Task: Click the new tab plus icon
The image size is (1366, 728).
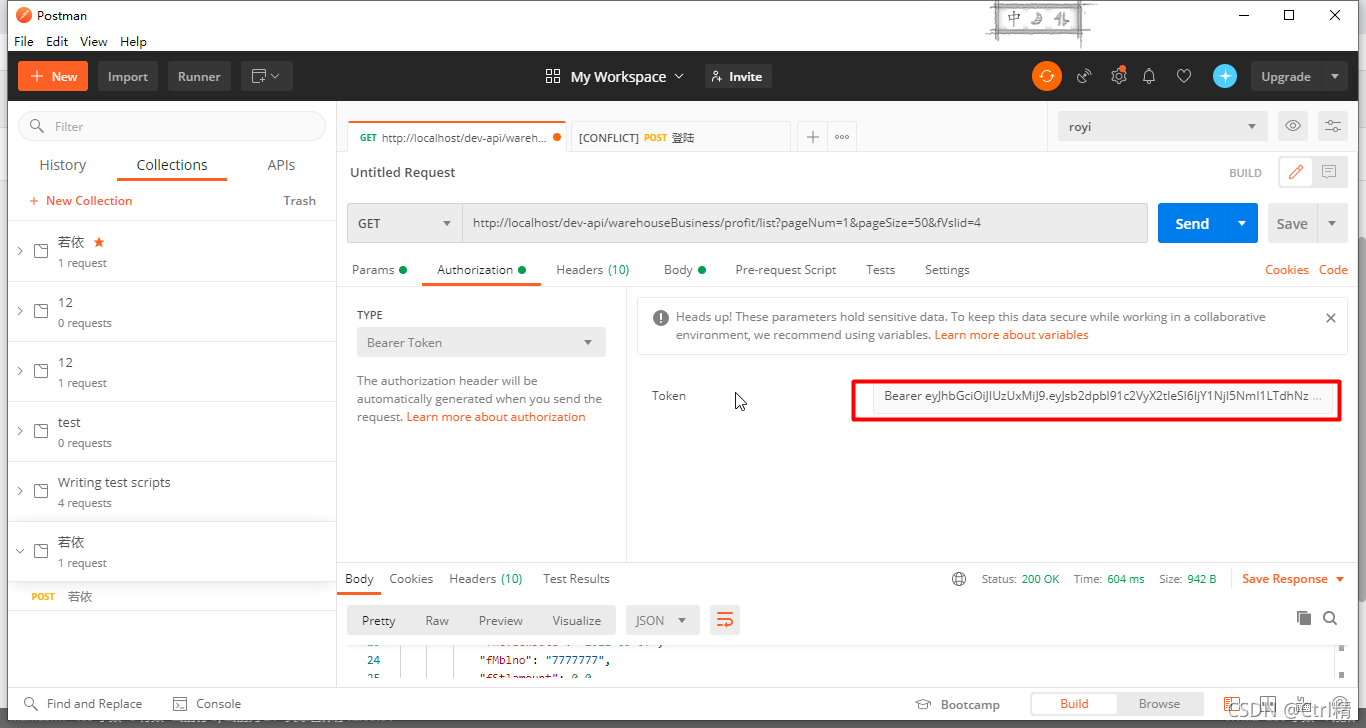Action: click(x=813, y=137)
